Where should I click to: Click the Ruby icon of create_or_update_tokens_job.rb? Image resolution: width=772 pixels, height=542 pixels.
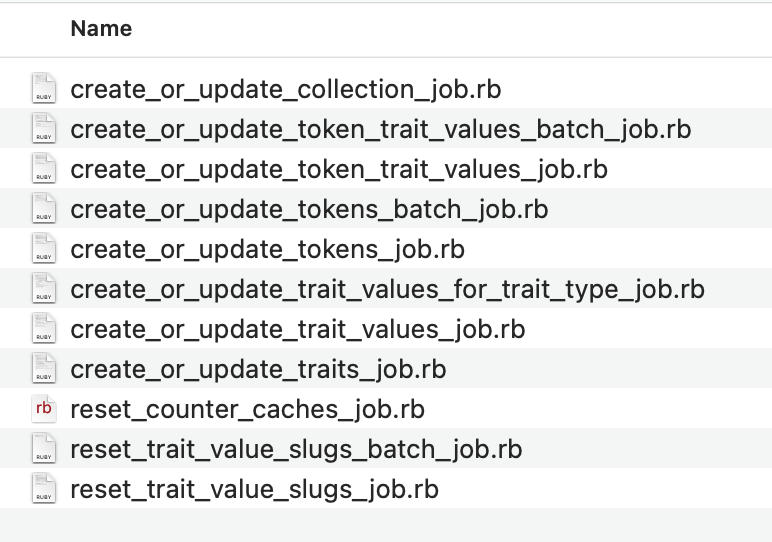click(43, 249)
